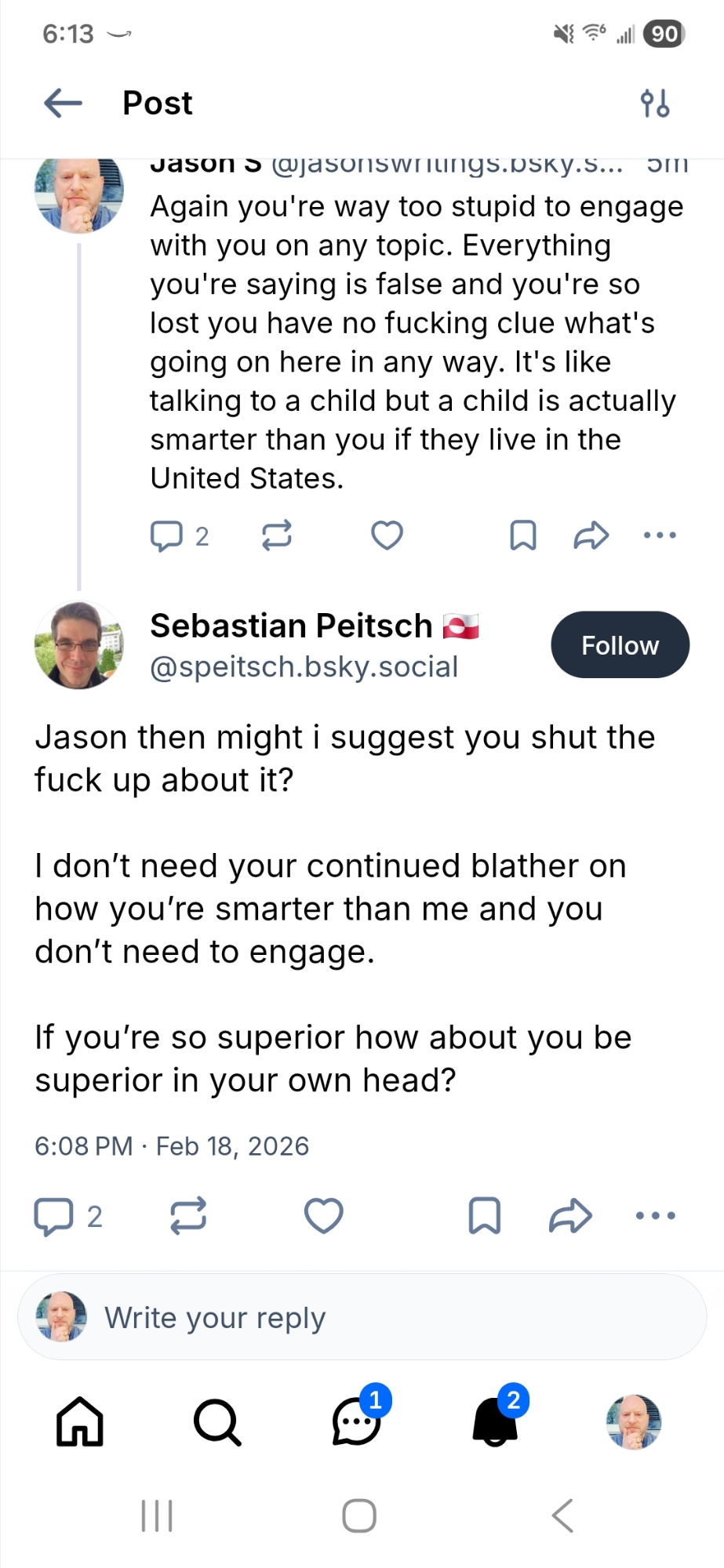Like Sebastian Peitsch's post with heart

pos(323,1216)
